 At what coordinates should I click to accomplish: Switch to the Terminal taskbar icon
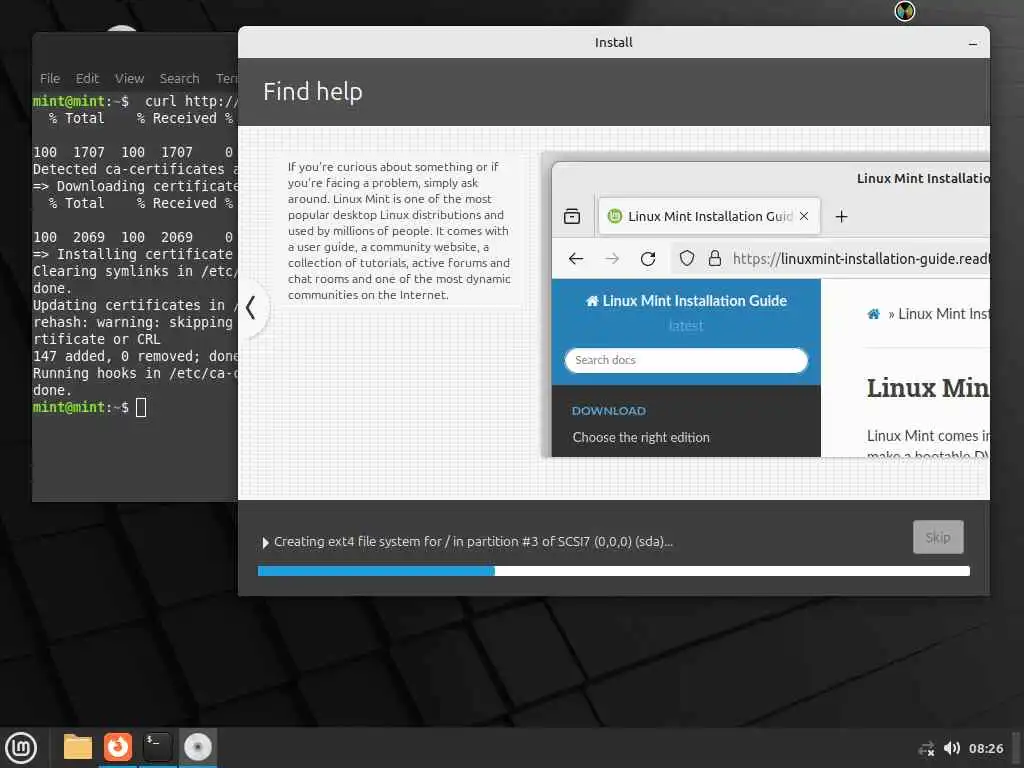point(157,747)
